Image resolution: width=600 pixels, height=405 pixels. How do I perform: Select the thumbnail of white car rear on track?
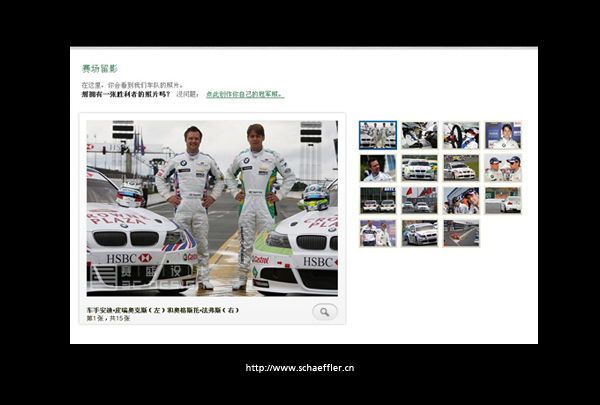point(503,200)
